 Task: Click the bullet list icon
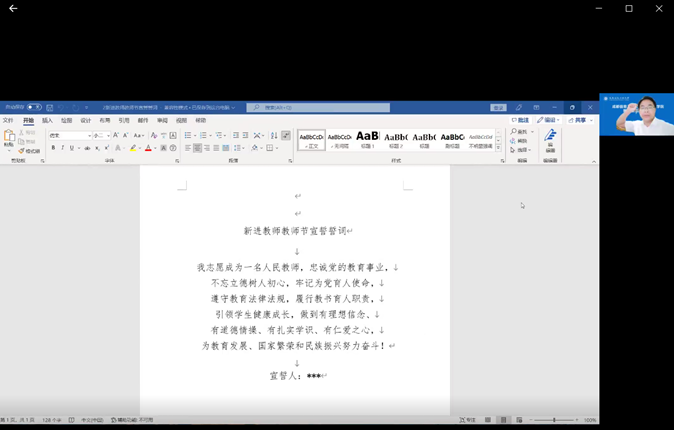[188, 135]
